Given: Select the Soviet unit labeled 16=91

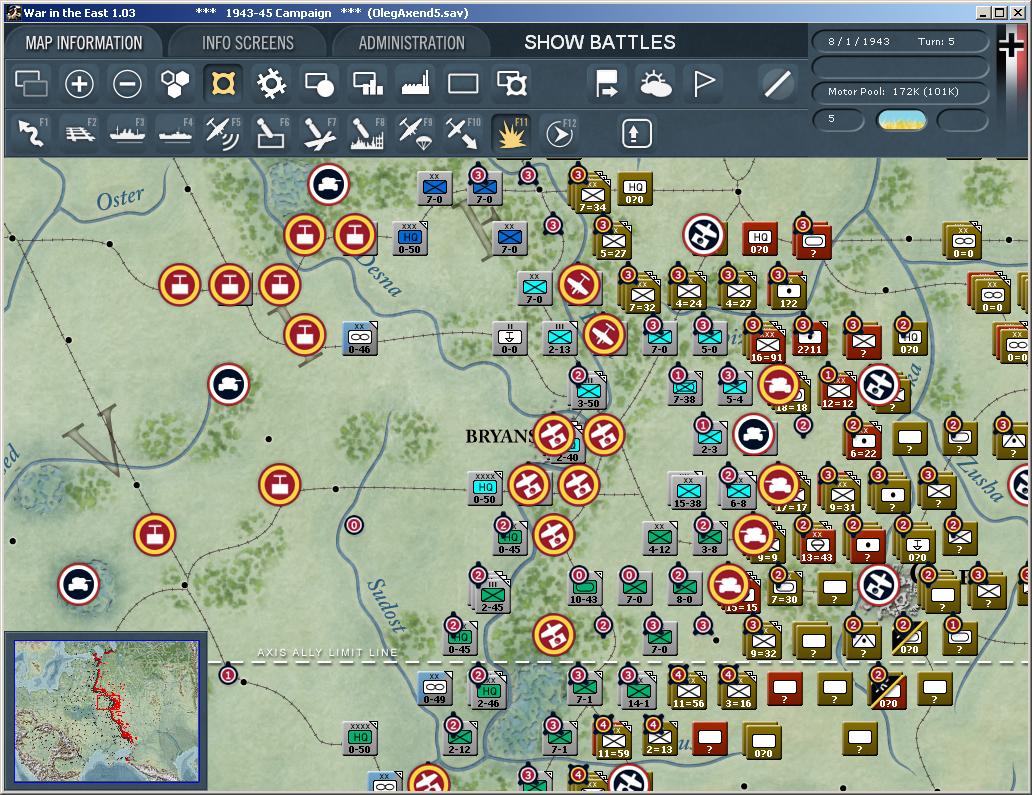Looking at the screenshot, I should click(767, 346).
